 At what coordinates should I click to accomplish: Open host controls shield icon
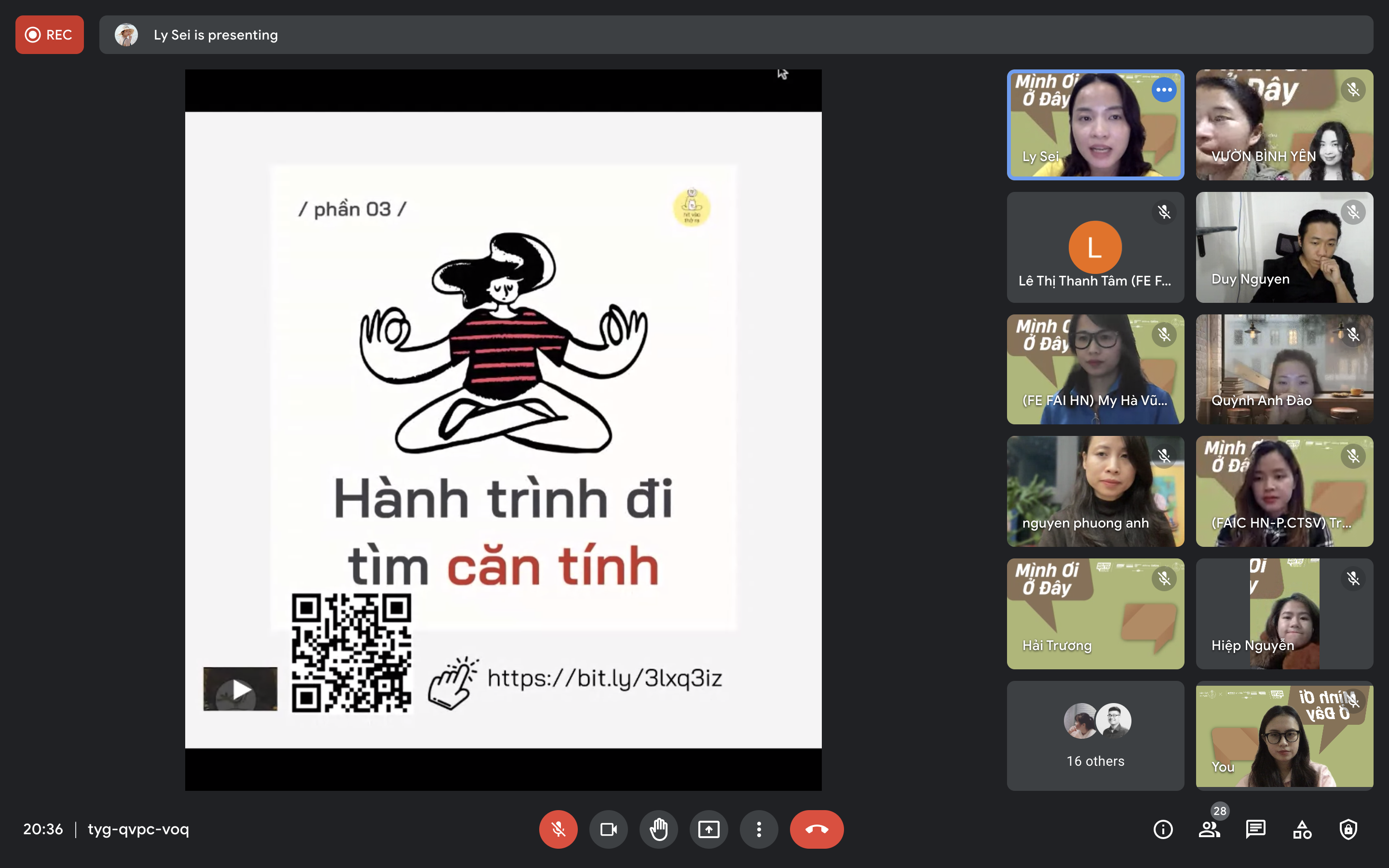click(1348, 829)
